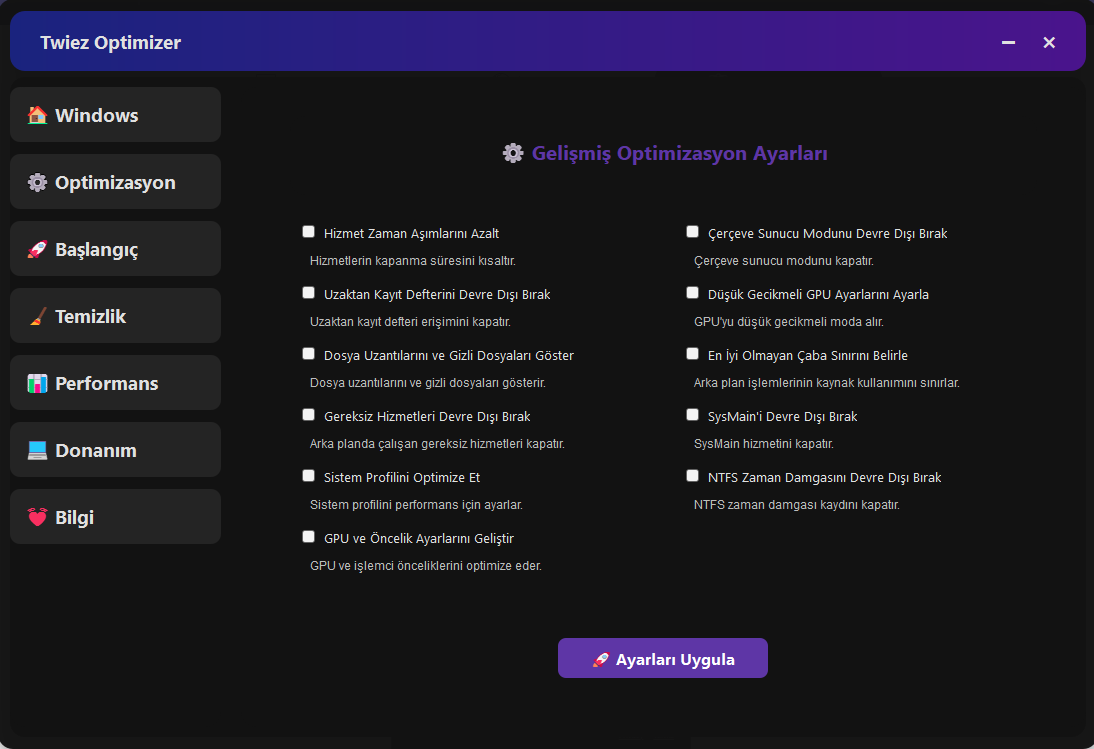Click description 'Hizmetlerin kapanma süresini kısaltır.'
The width and height of the screenshot is (1094, 749).
412,261
